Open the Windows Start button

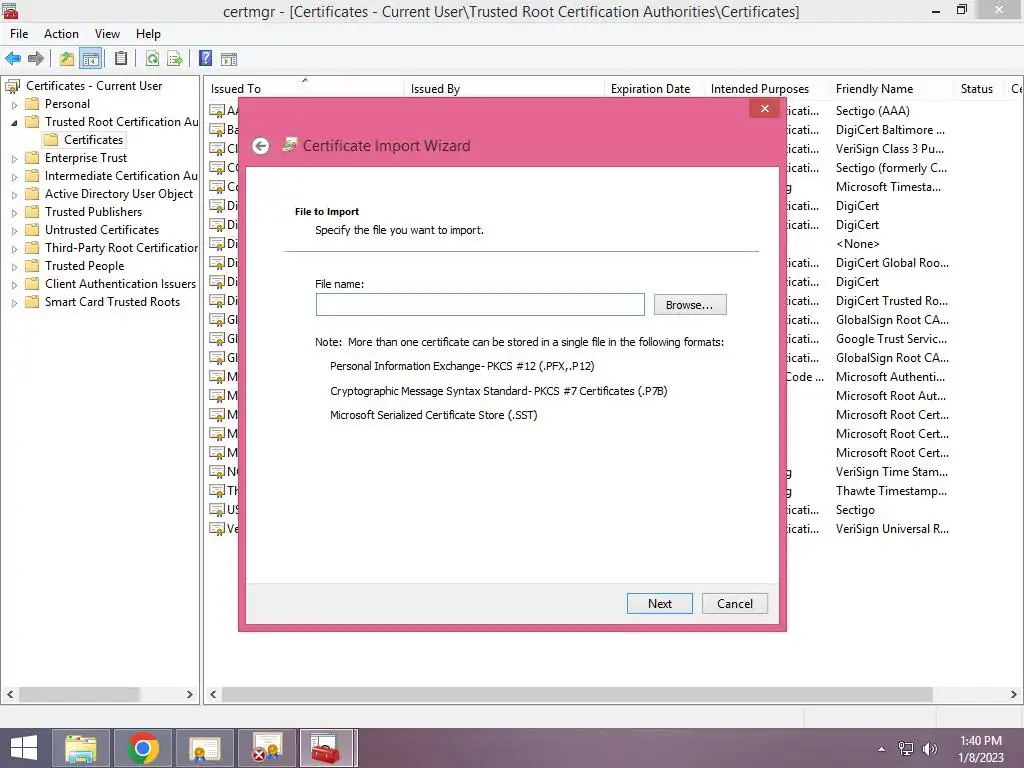pyautogui.click(x=24, y=748)
